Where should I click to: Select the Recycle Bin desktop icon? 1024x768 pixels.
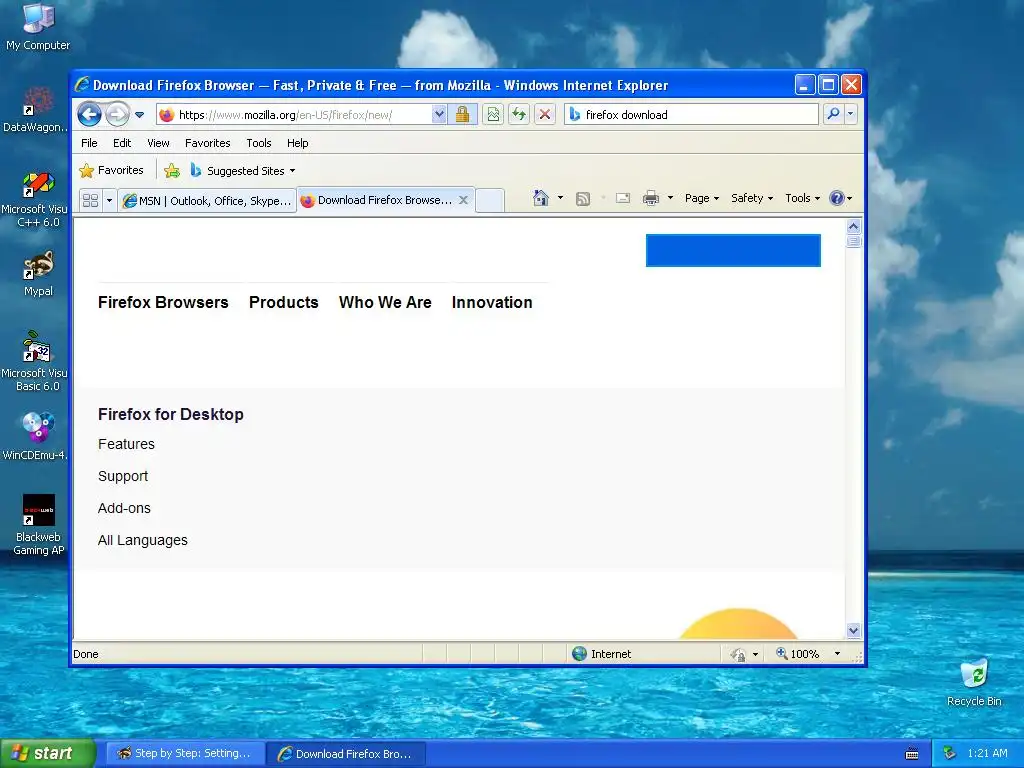tap(974, 682)
